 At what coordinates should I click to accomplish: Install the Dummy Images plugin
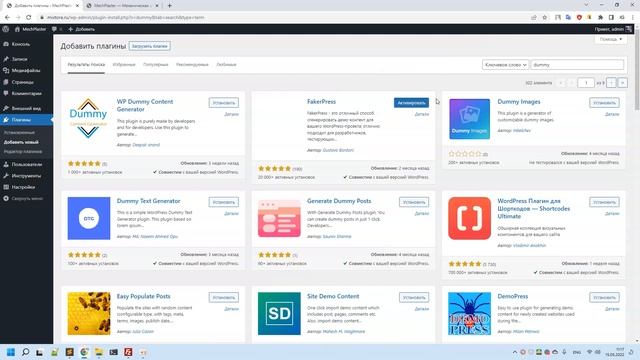[604, 103]
